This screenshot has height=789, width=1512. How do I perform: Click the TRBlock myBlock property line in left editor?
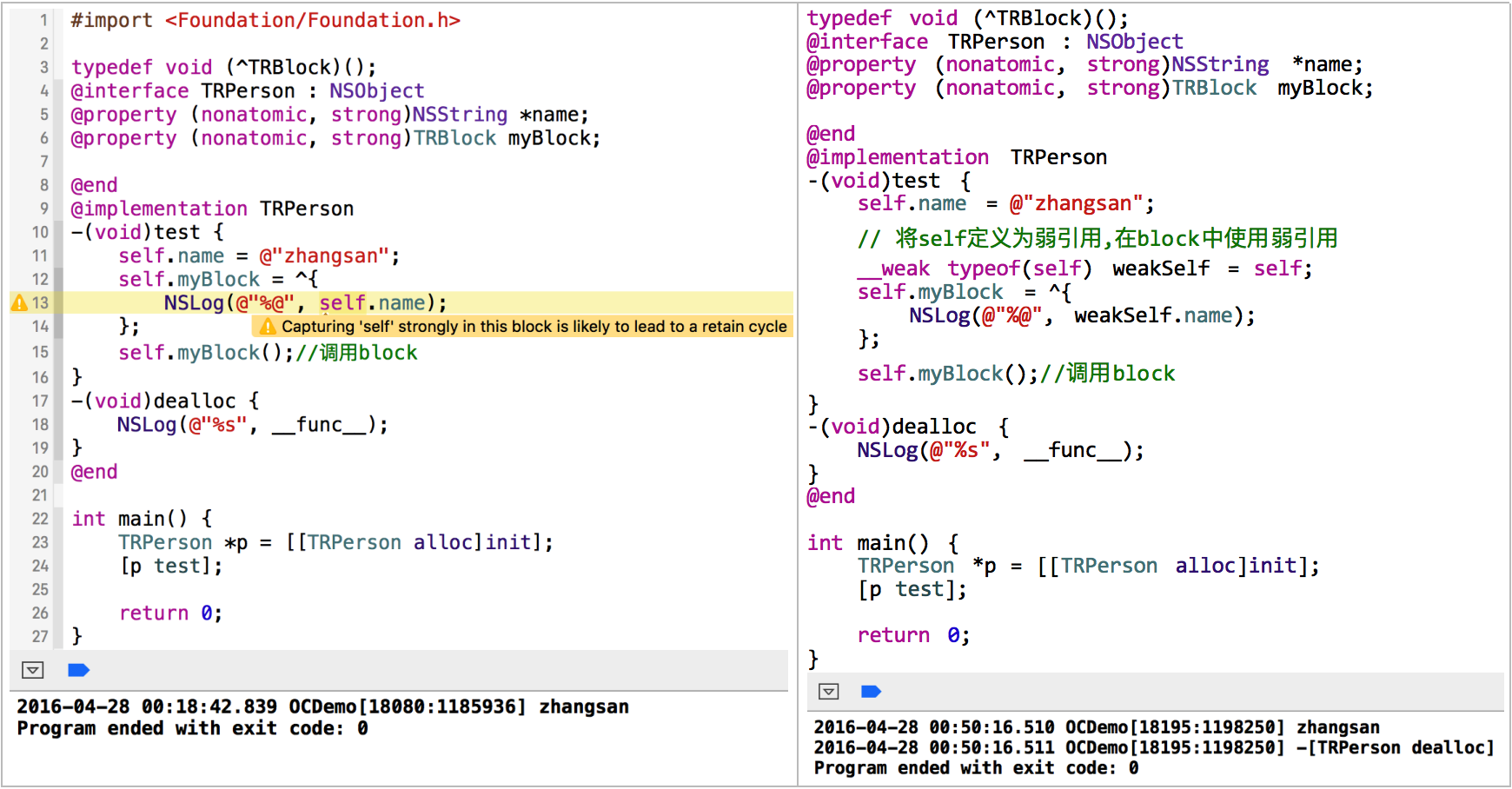click(335, 137)
